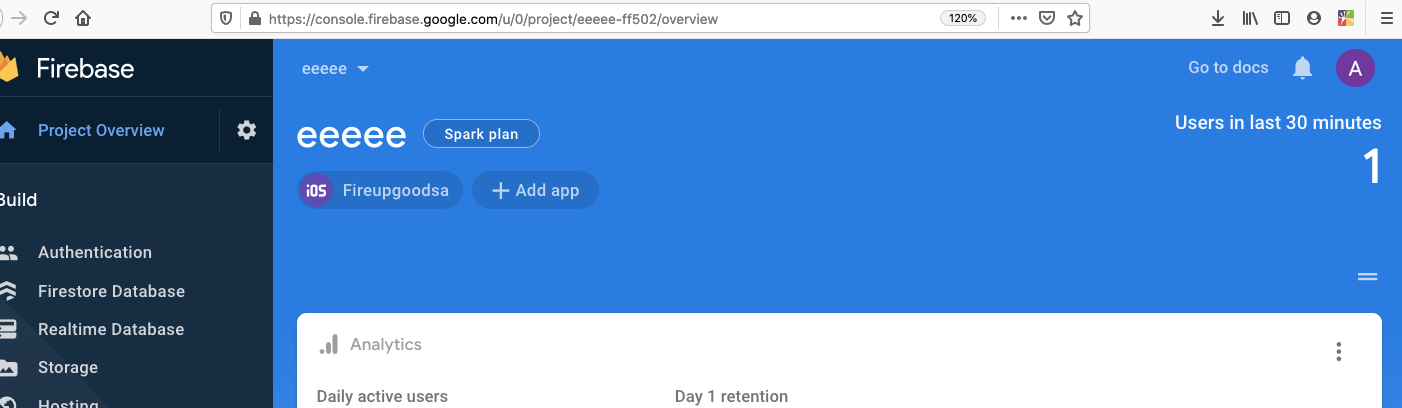Click the eeeee project title heading
1402x408 pixels.
(352, 136)
